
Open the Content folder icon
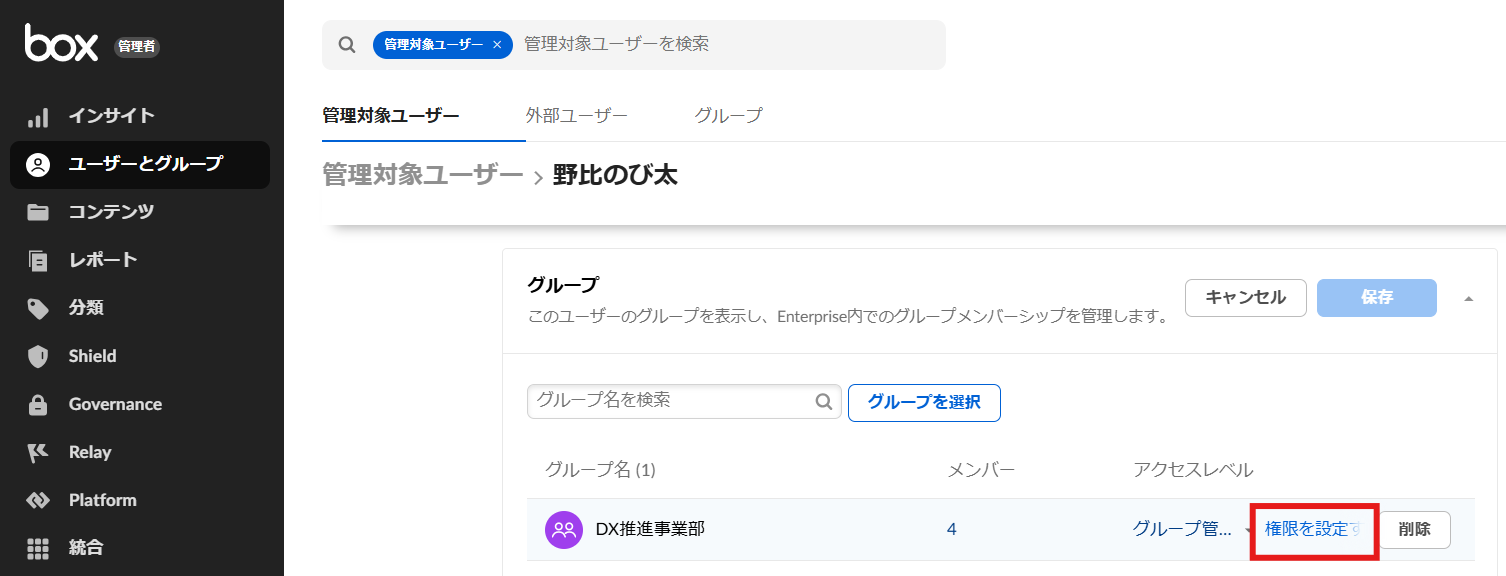(38, 212)
